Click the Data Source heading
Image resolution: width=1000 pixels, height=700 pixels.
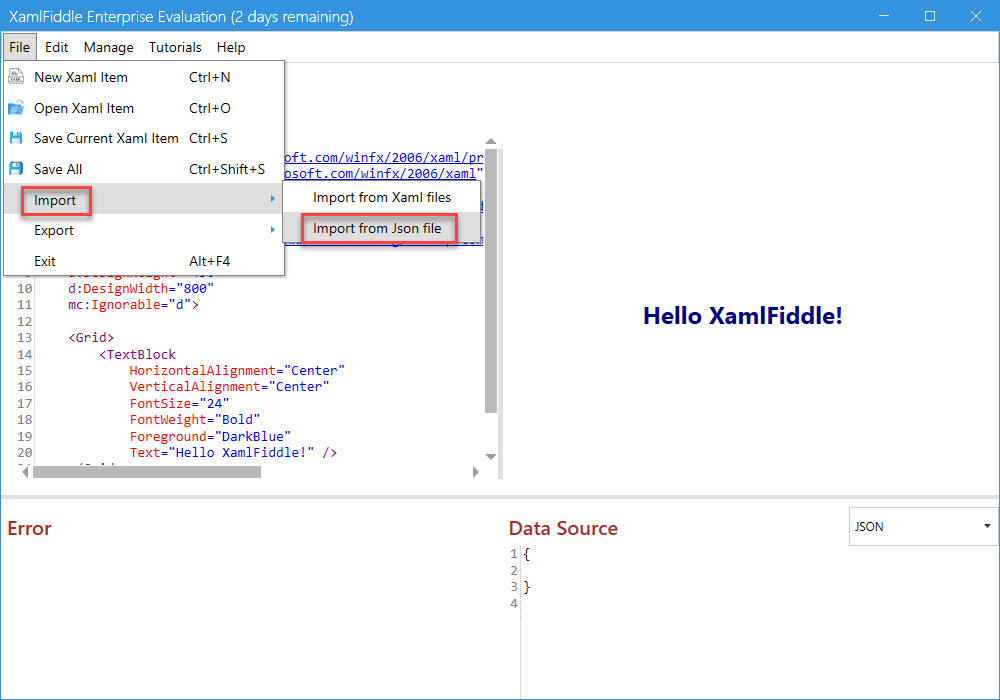tap(563, 528)
